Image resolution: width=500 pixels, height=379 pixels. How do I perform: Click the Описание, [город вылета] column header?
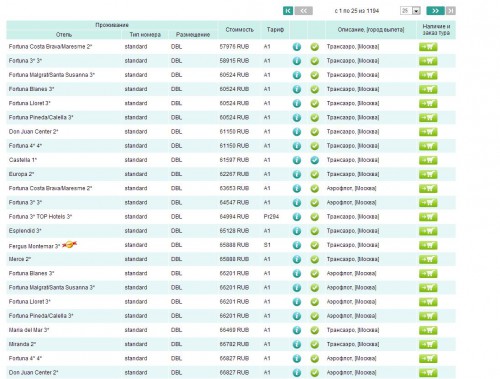[371, 30]
